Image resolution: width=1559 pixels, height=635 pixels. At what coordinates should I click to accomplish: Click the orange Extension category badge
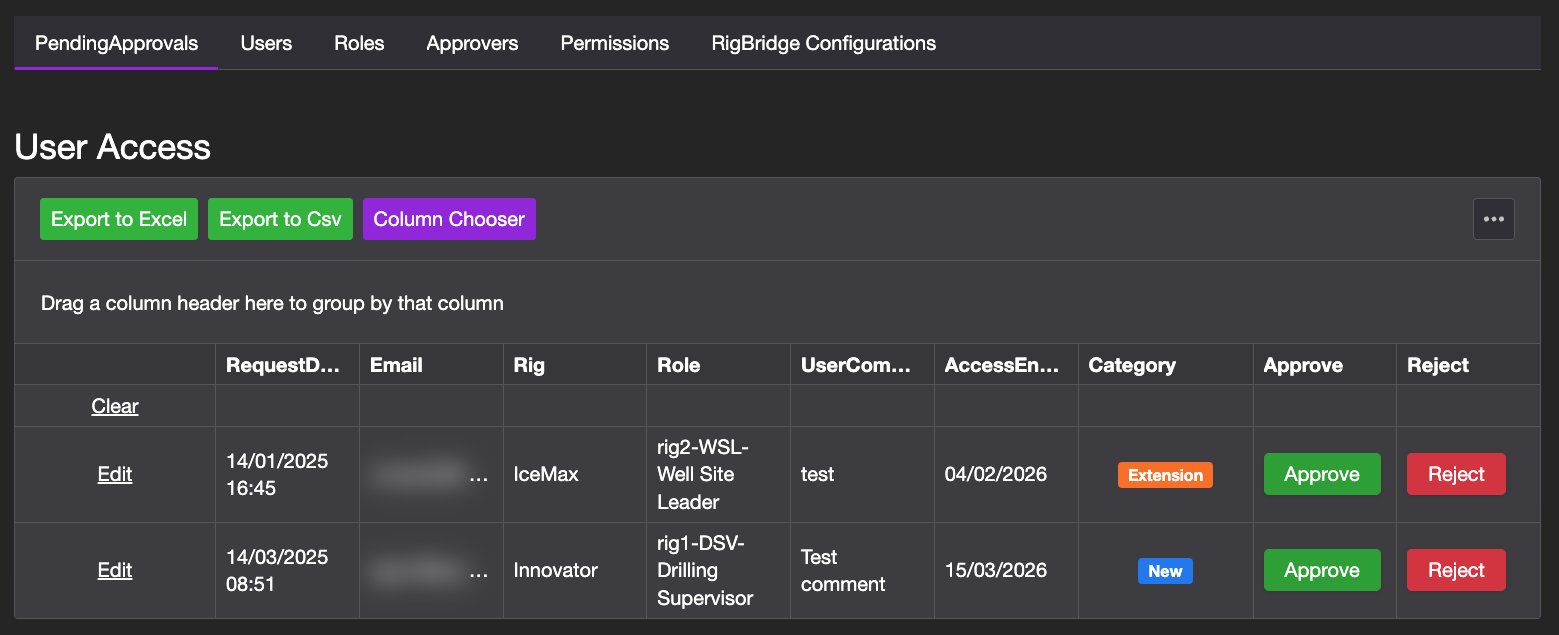[1164, 475]
